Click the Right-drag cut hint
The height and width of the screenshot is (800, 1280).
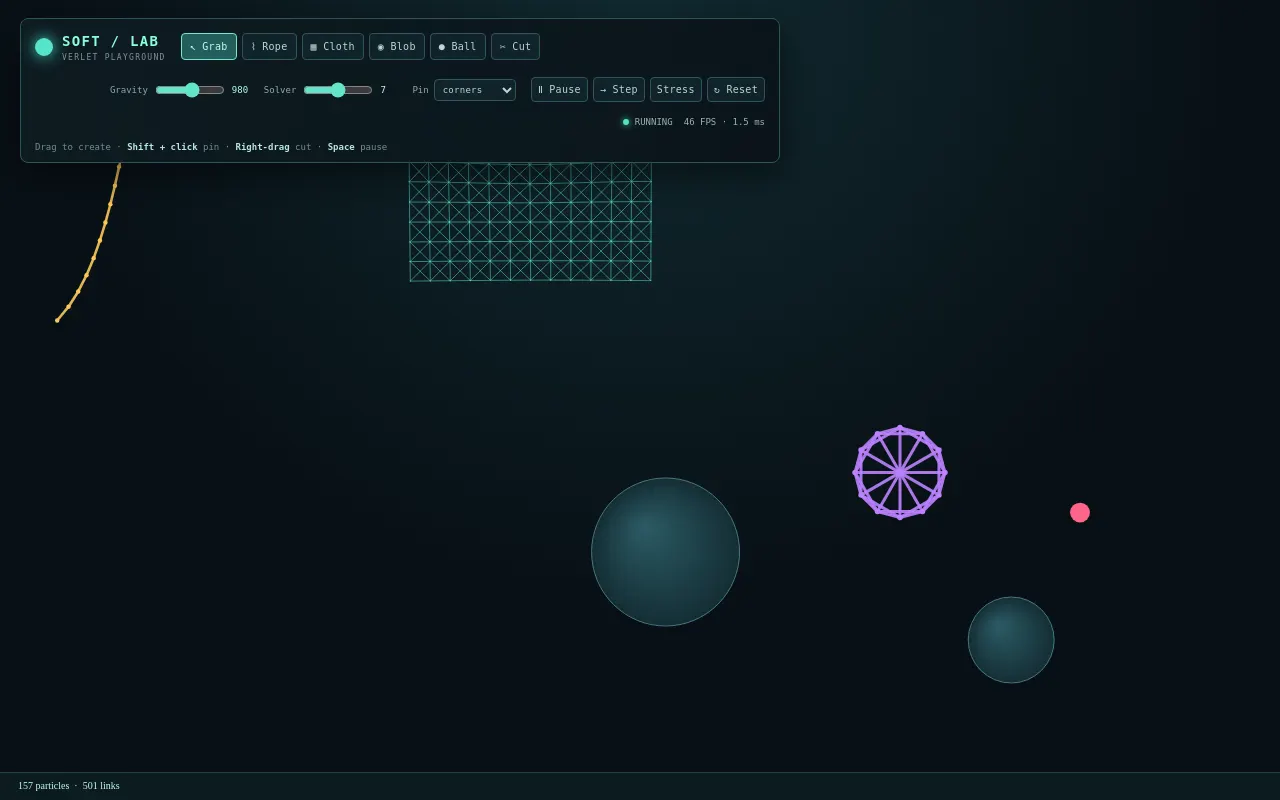(273, 147)
